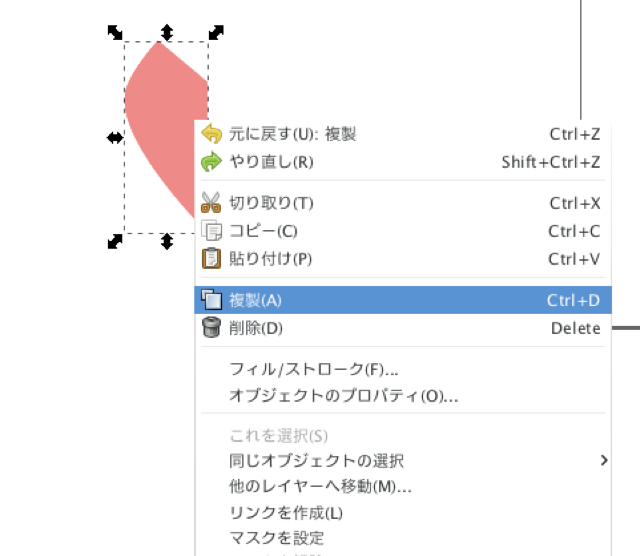Viewport: 640px width, 556px height.
Task: Click the duplicate icon in menu
Action: click(211, 300)
